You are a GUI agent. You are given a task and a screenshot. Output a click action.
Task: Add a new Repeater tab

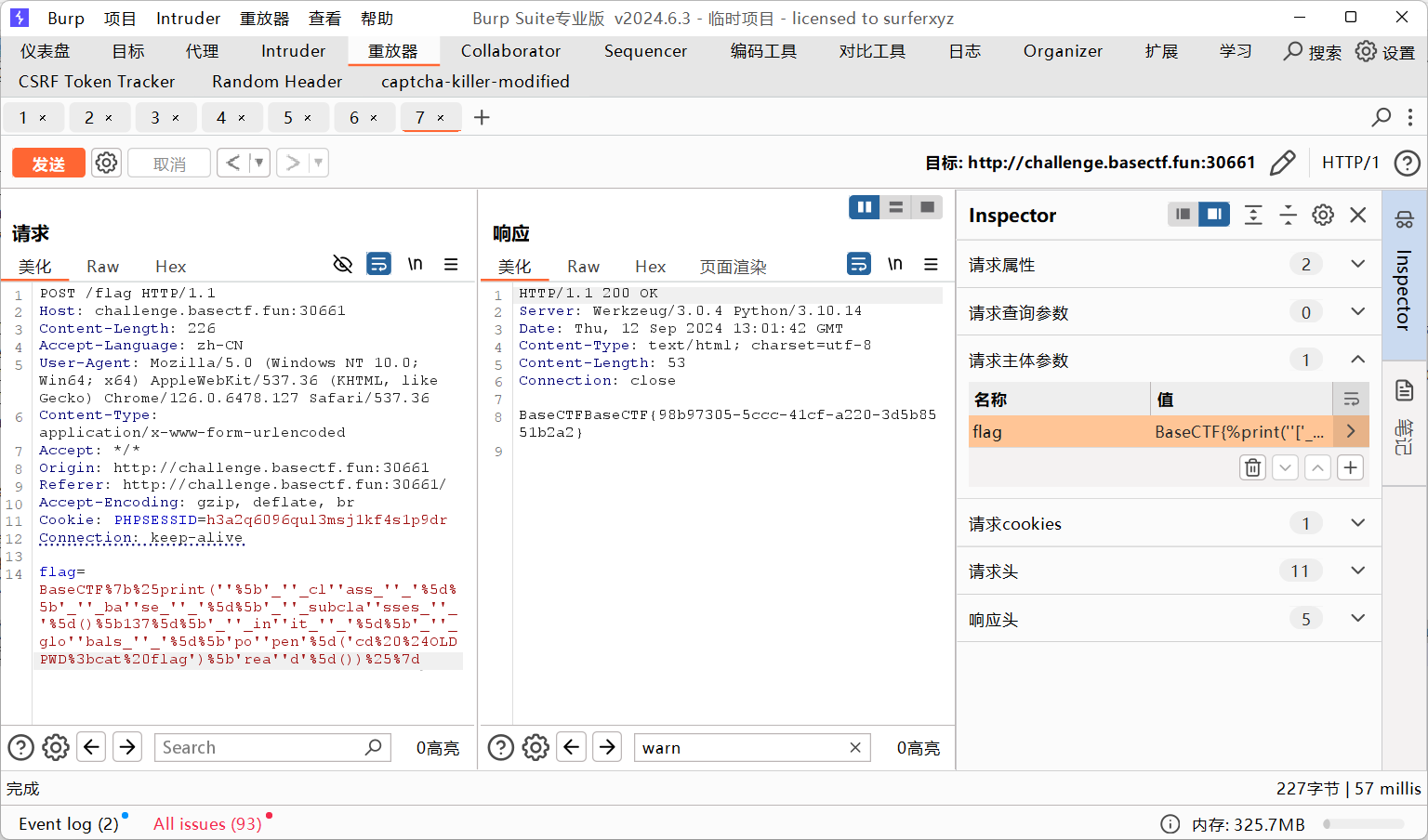pyautogui.click(x=482, y=117)
